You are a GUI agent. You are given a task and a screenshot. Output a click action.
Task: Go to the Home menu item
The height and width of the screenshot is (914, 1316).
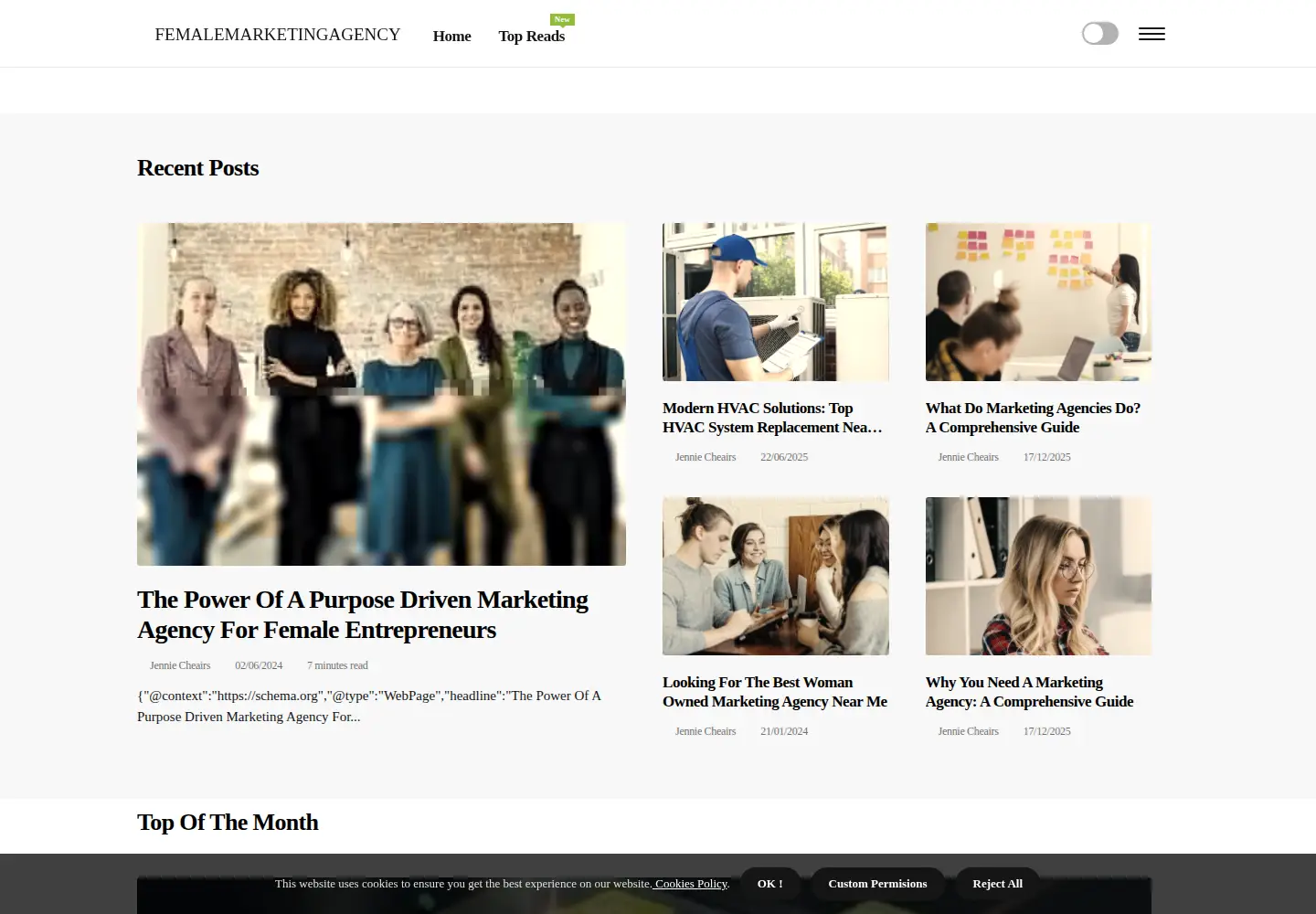tap(451, 36)
